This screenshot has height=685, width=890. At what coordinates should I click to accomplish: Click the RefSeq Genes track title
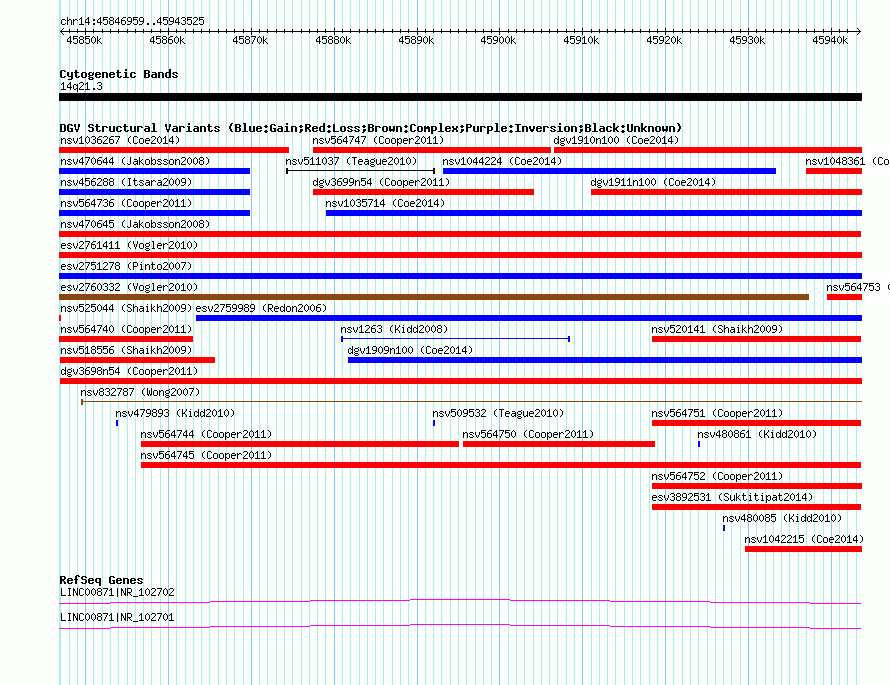(x=101, y=580)
